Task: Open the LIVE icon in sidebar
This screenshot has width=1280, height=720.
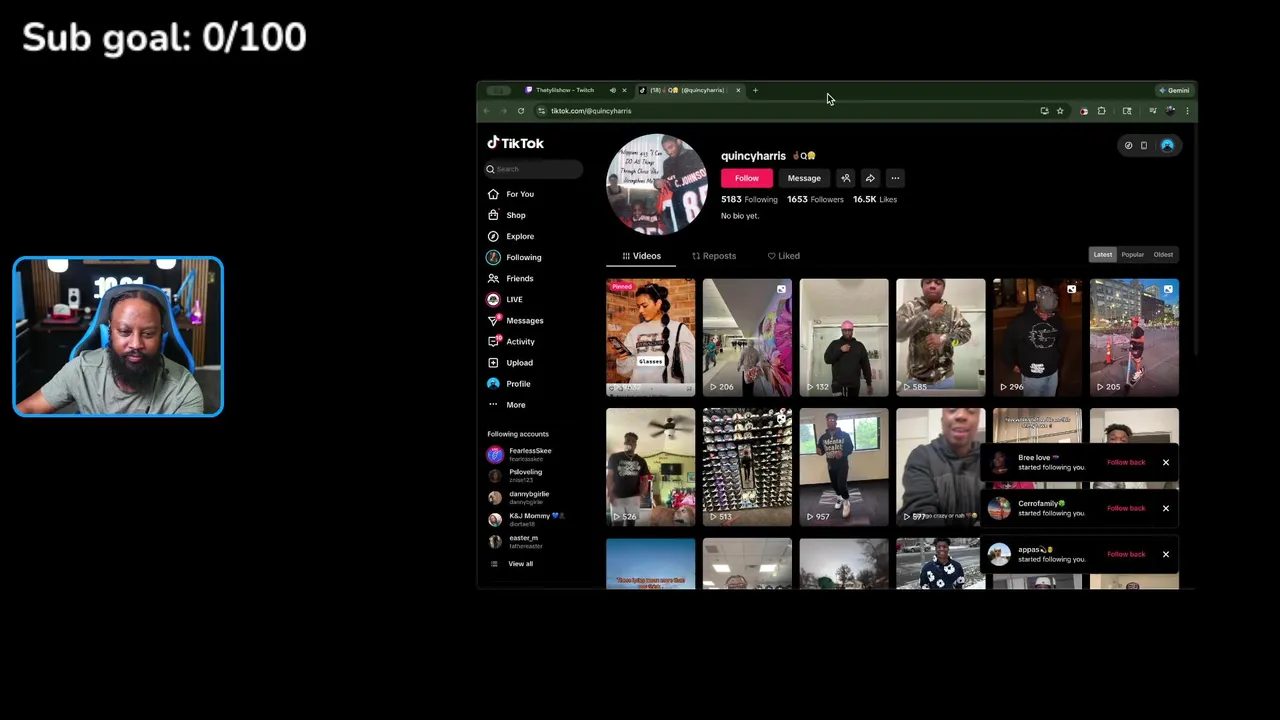Action: click(x=493, y=299)
